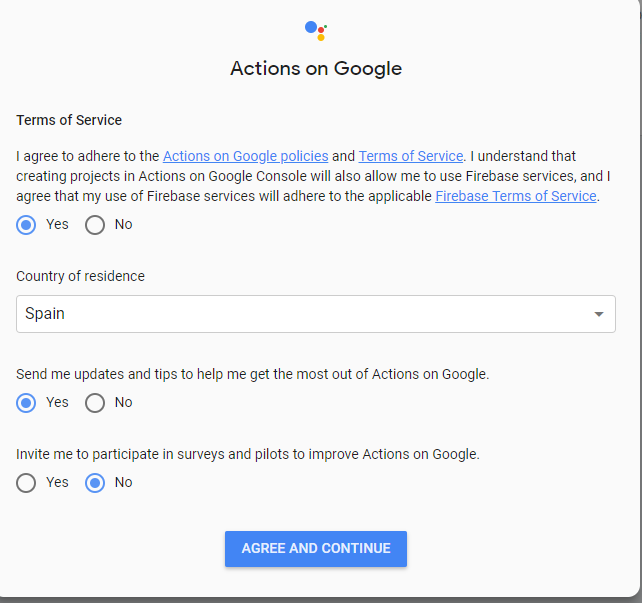
Task: Select Yes for surveys and pilots
Action: pyautogui.click(x=27, y=483)
